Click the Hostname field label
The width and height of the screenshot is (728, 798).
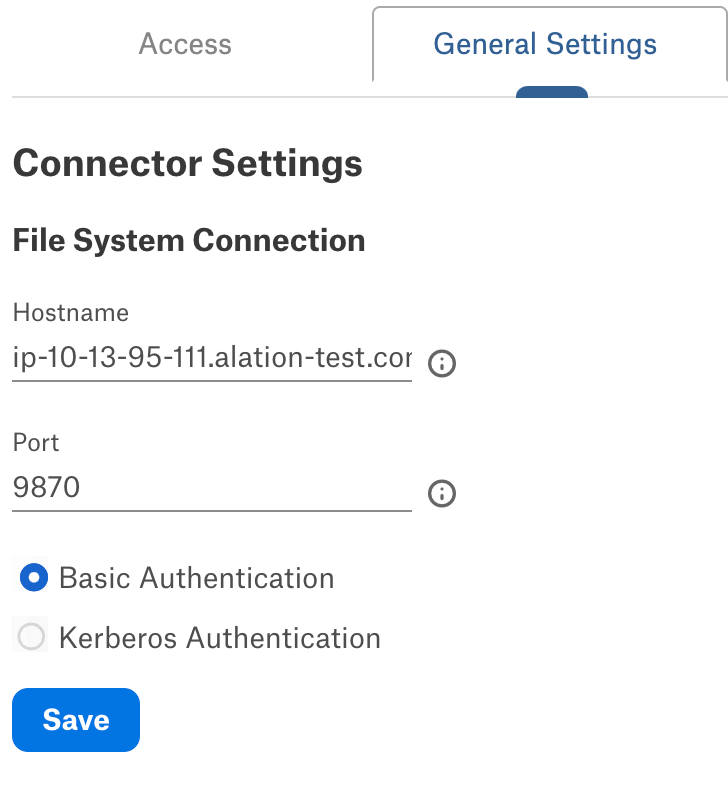71,312
